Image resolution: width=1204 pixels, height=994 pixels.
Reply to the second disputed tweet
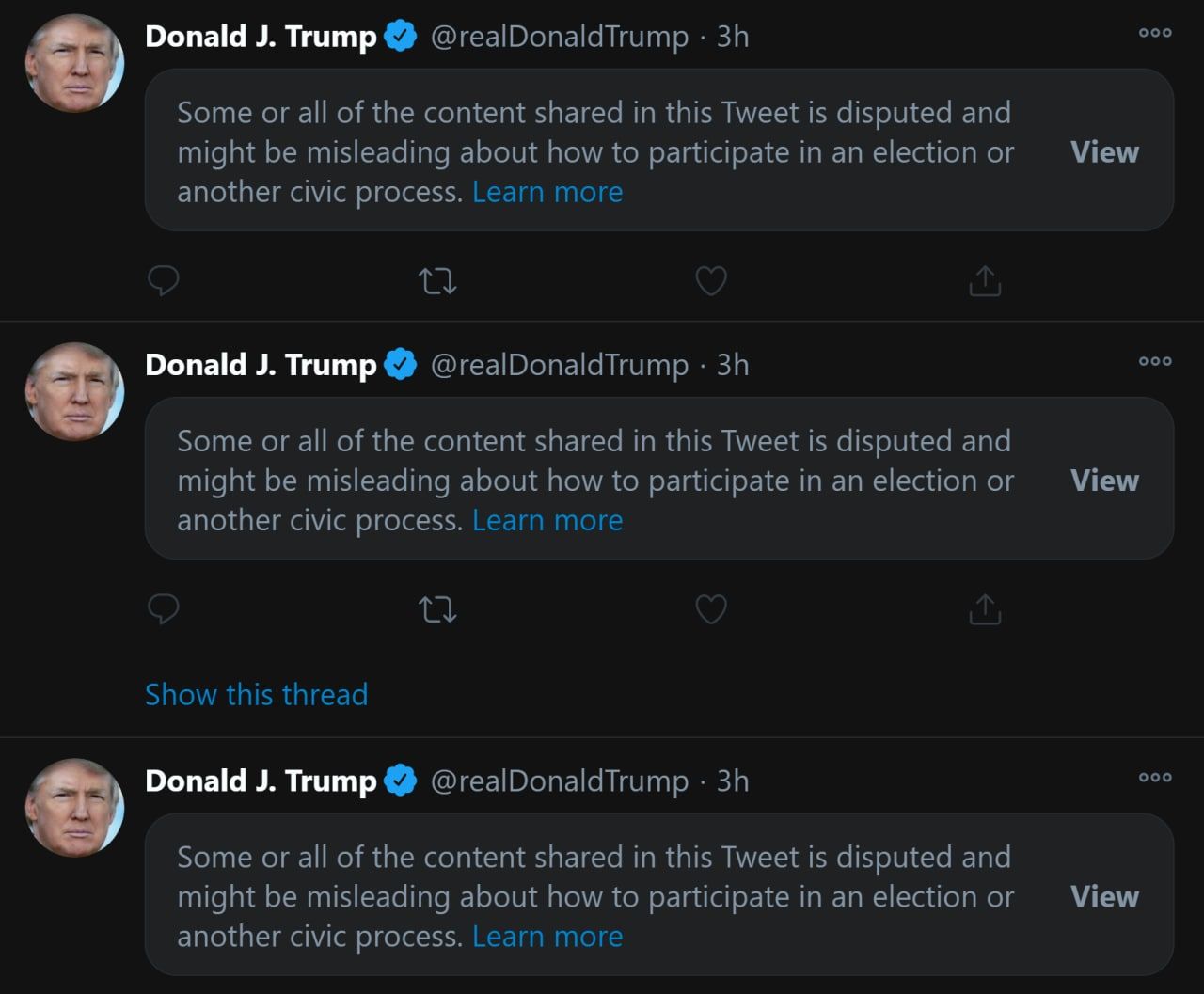164,609
